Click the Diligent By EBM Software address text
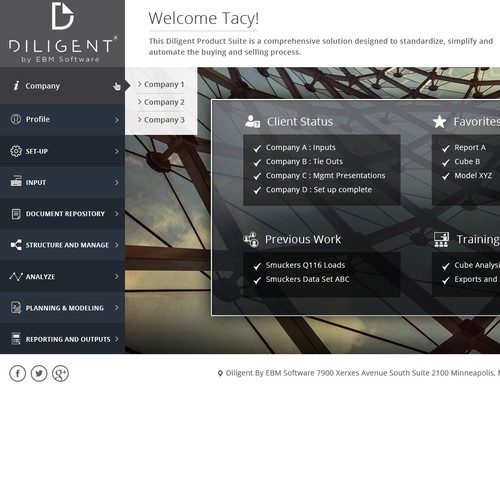500x500 pixels. pyautogui.click(x=363, y=373)
